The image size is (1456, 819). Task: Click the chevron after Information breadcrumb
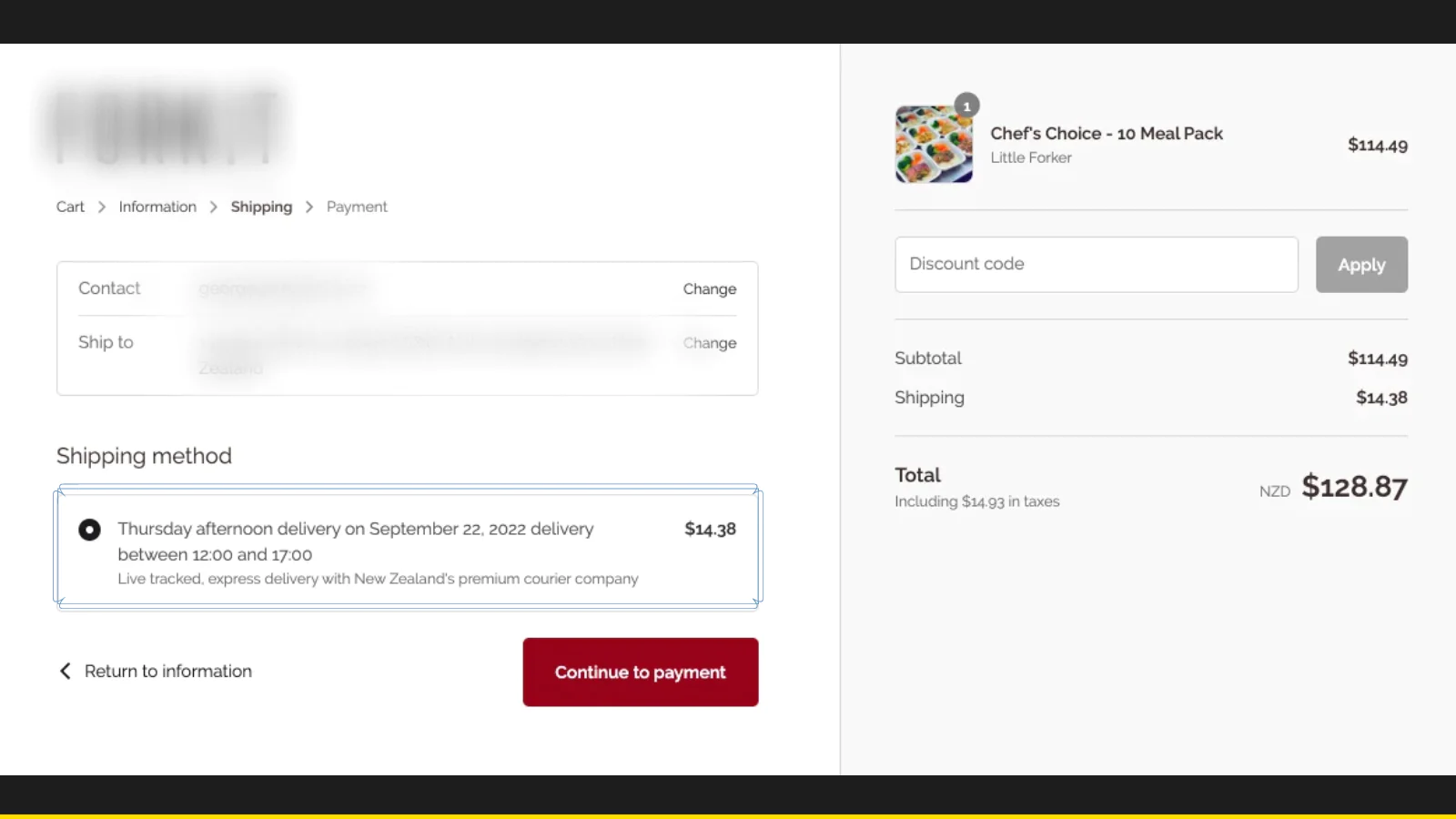coord(214,207)
